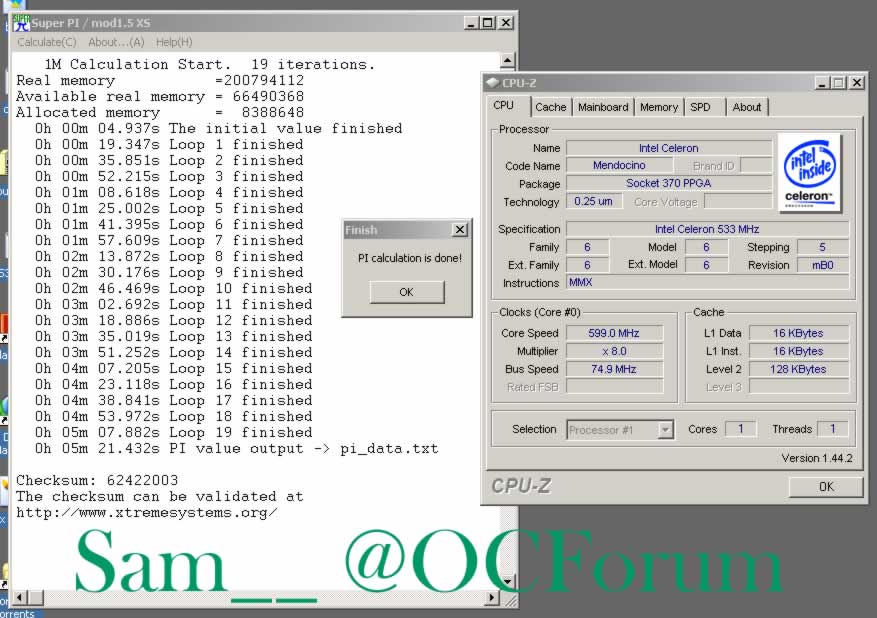Click the L1 Inst. value 16 KBytes
The height and width of the screenshot is (618, 877).
(798, 351)
